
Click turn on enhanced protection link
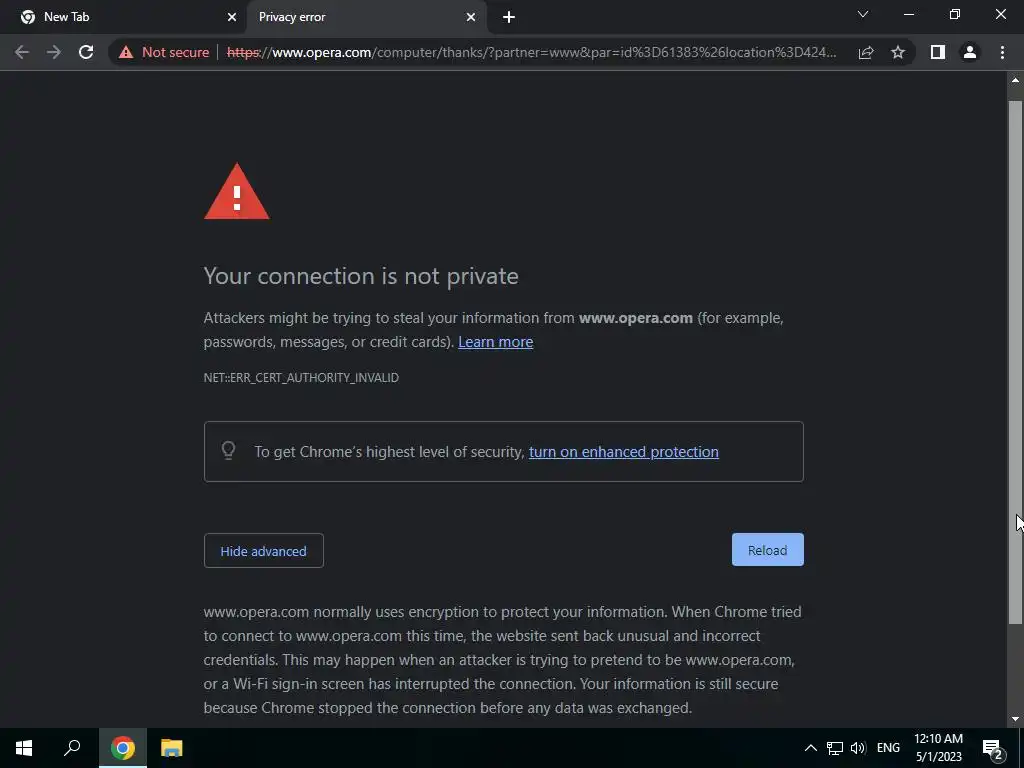click(624, 452)
